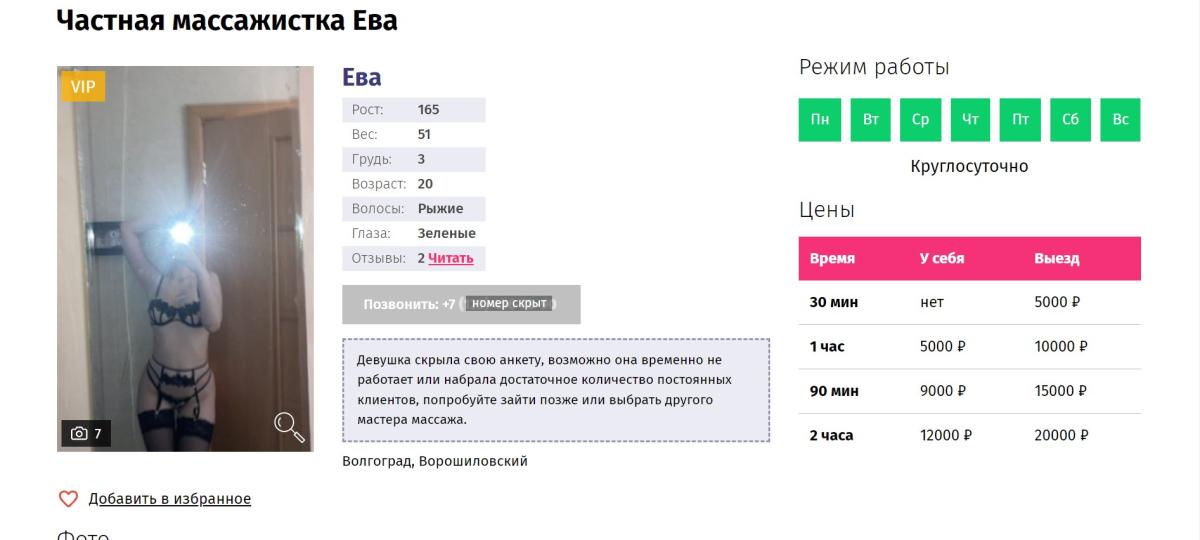Click the У себя column header
This screenshot has height=540, width=1200.
point(942,259)
